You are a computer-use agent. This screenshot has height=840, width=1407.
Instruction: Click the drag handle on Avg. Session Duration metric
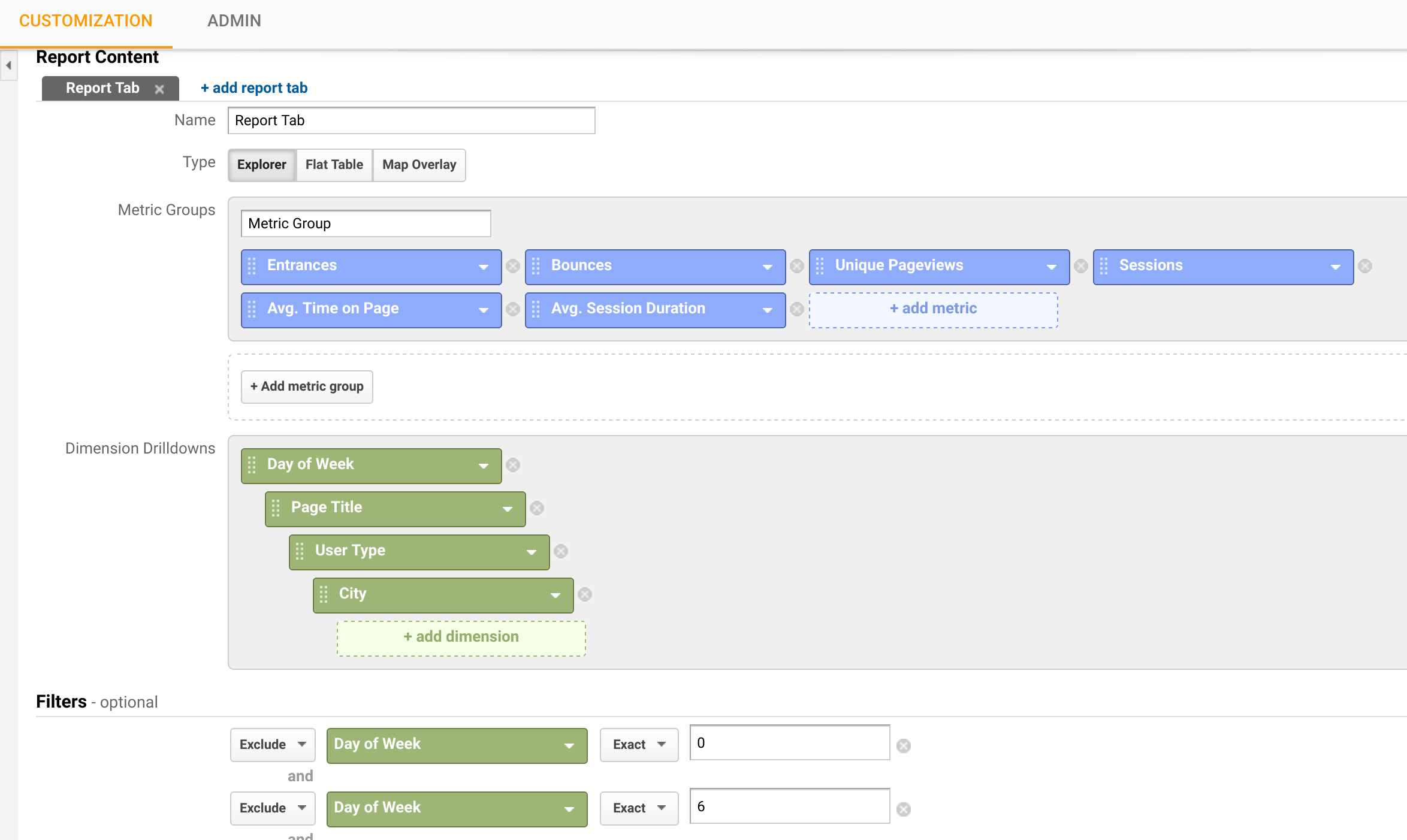coord(537,308)
